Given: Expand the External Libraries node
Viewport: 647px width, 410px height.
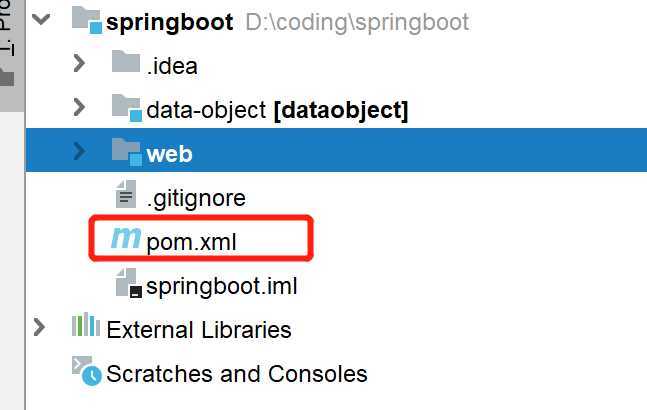Looking at the screenshot, I should click(x=39, y=328).
